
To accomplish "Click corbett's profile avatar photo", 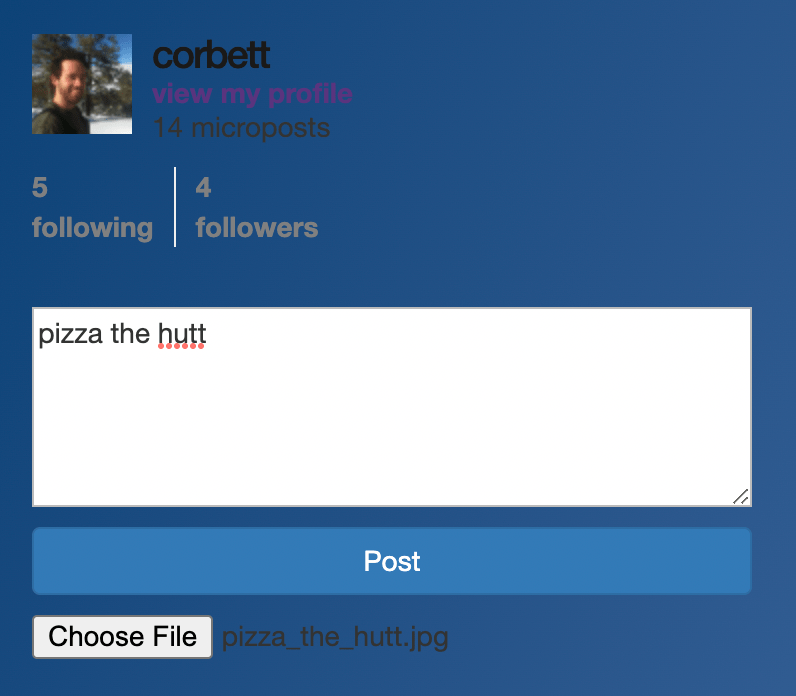I will tap(82, 84).
